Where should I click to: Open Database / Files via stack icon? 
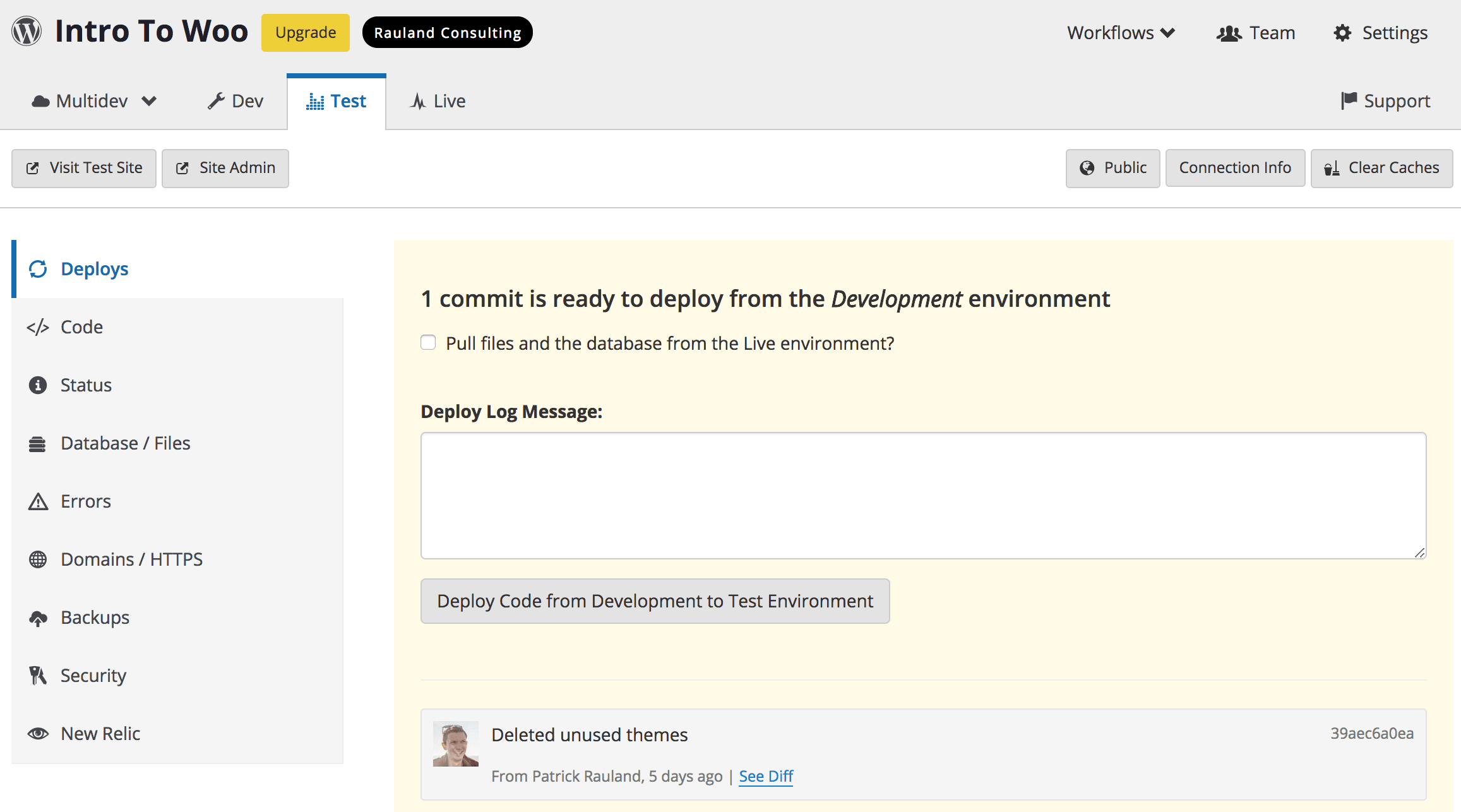click(38, 443)
